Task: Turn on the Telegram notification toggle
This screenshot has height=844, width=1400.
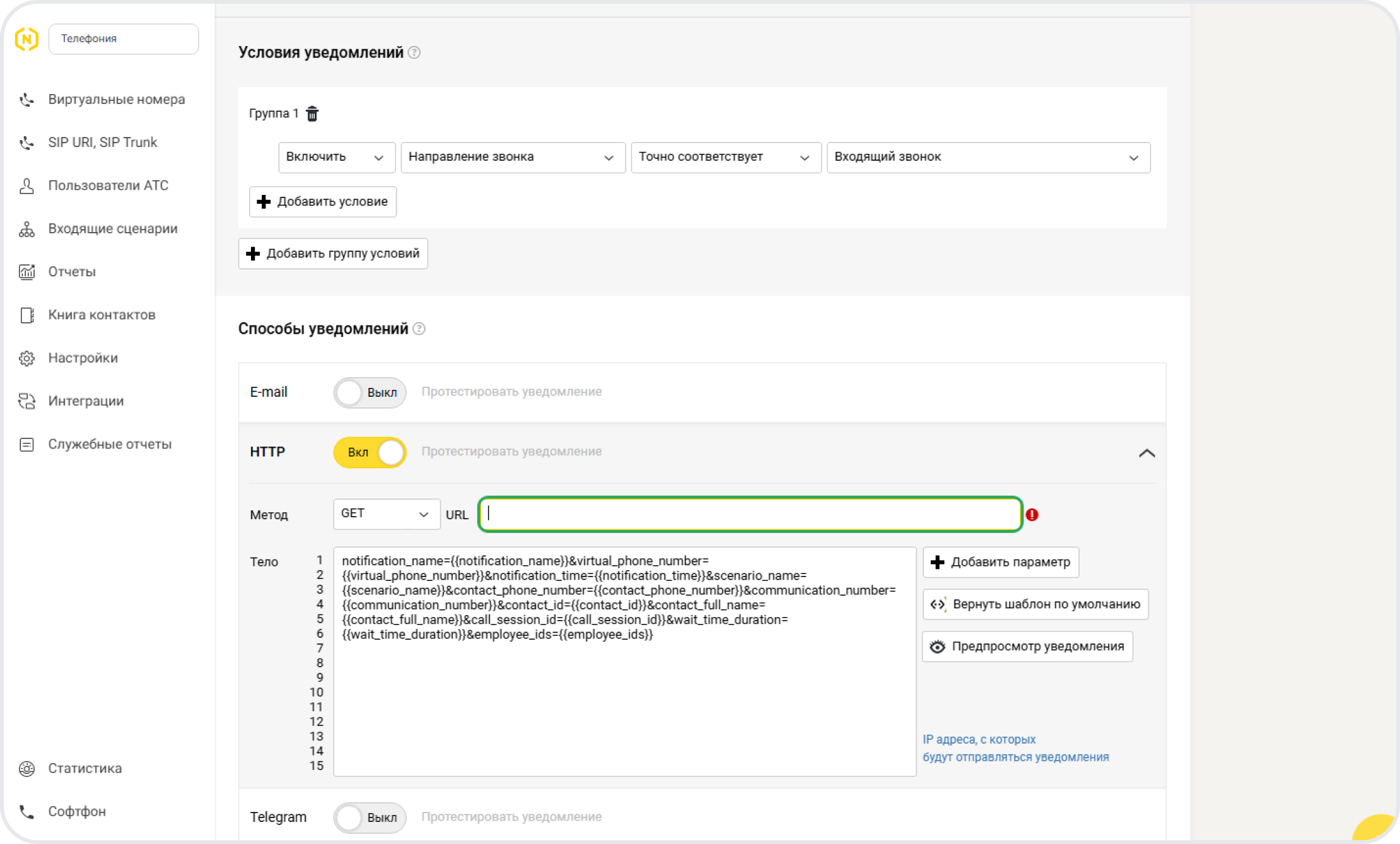Action: click(370, 818)
